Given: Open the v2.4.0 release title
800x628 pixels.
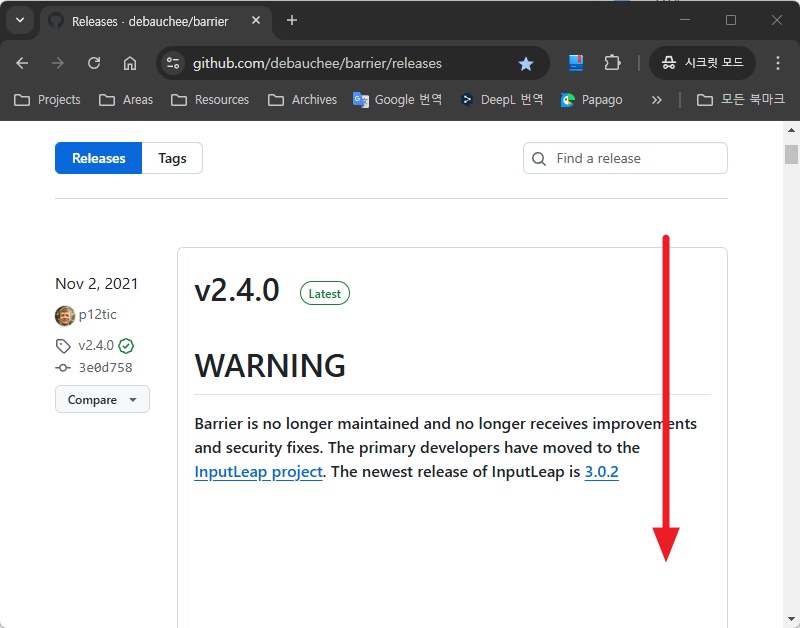Looking at the screenshot, I should click(x=237, y=290).
